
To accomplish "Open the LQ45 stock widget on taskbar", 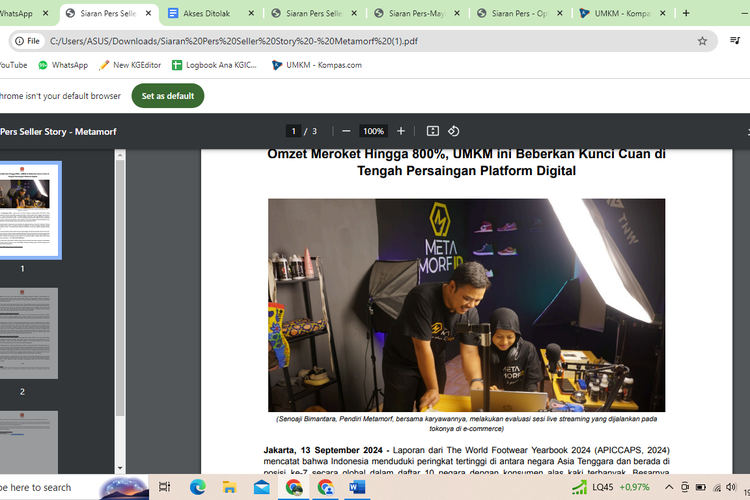I will (x=611, y=487).
